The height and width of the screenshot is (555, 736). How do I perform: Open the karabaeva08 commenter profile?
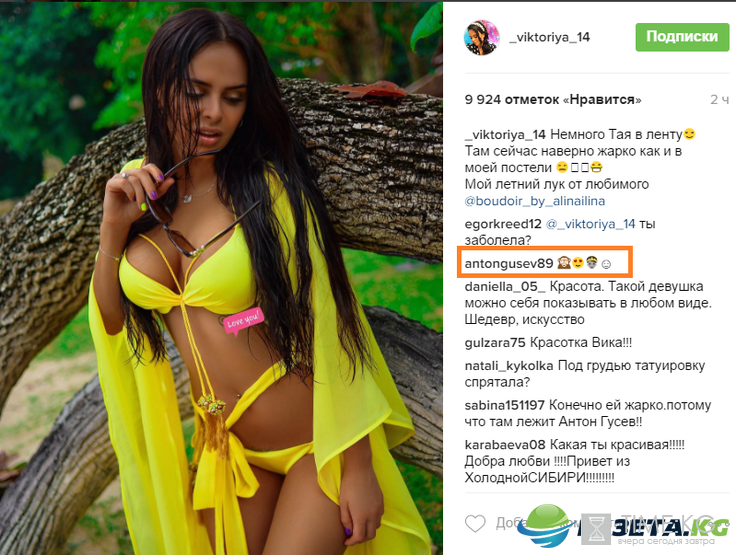click(505, 445)
